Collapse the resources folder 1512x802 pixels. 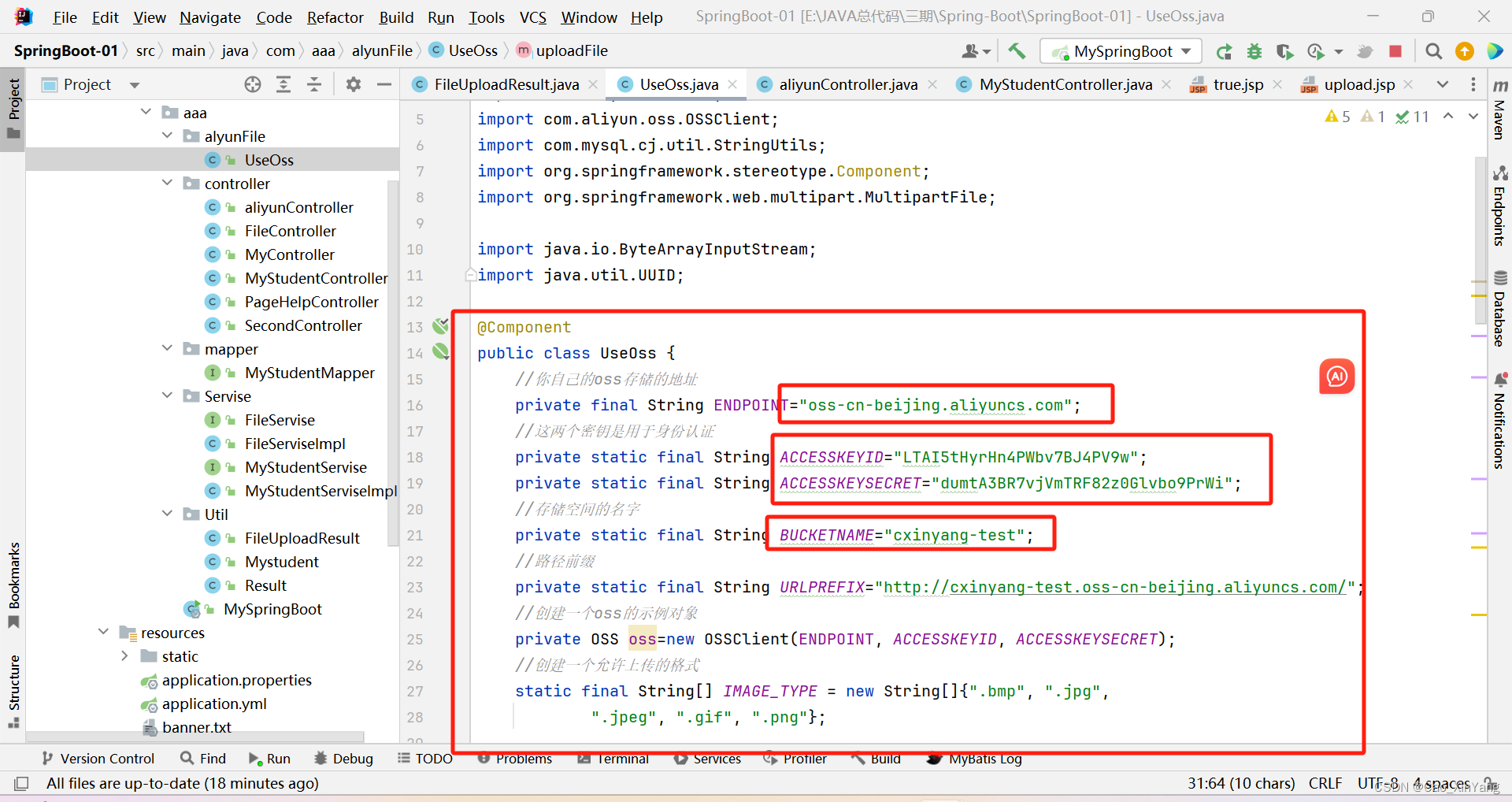coord(103,632)
